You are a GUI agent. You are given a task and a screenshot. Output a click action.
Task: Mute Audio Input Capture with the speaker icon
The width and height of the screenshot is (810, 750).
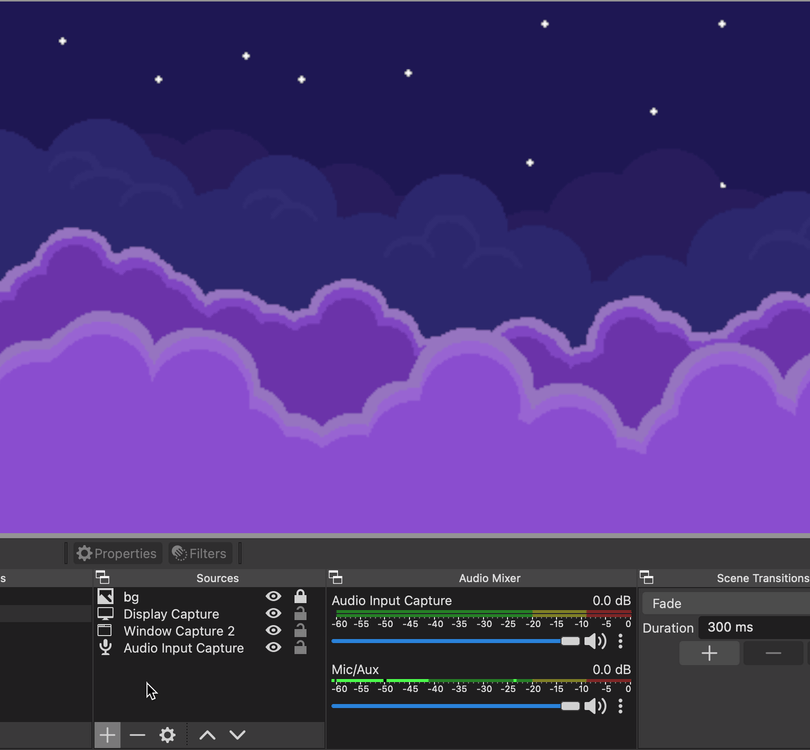click(x=595, y=641)
